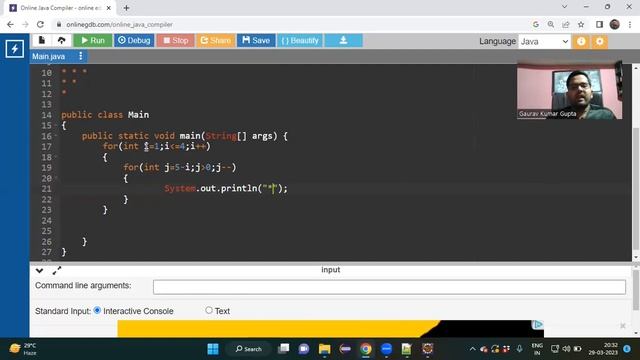Go back in browser history

click(x=10, y=24)
